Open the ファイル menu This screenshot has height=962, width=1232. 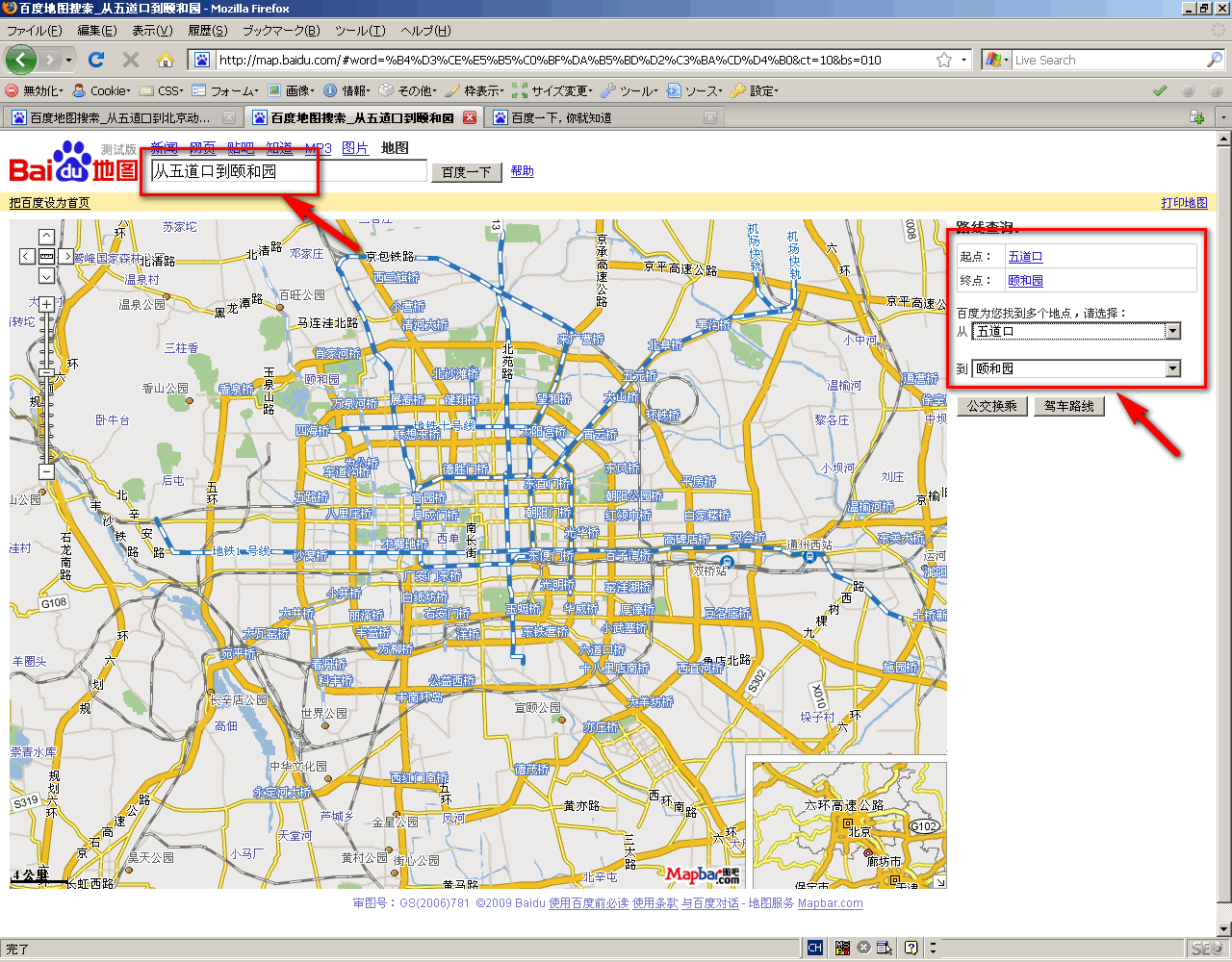click(x=34, y=31)
